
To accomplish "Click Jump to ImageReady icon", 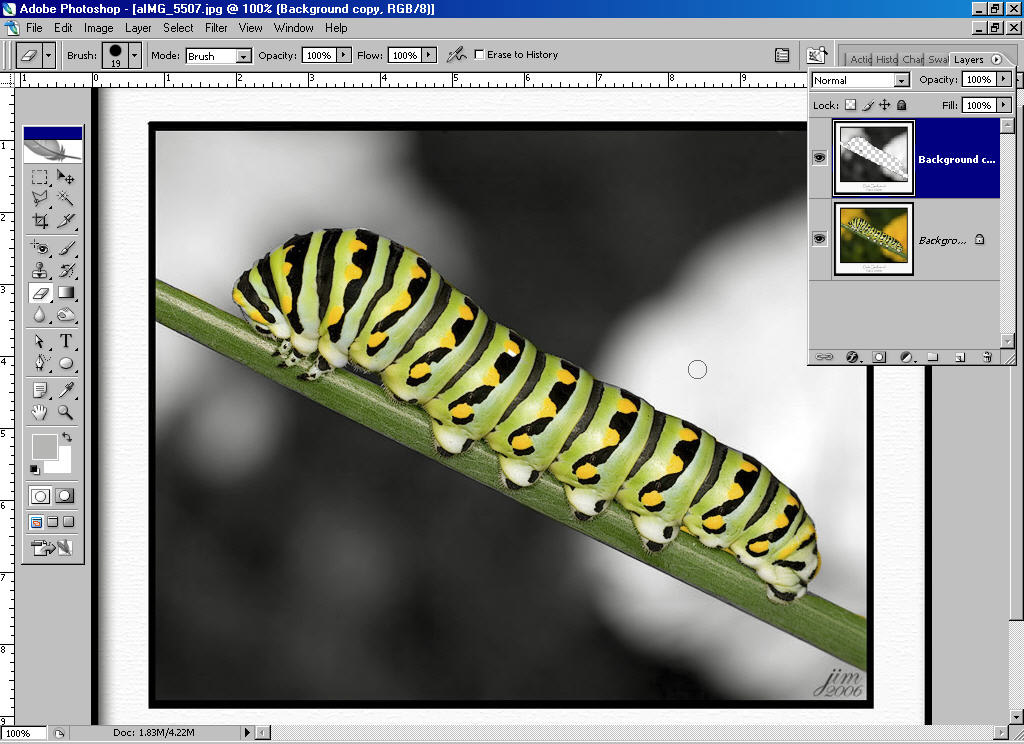I will pos(52,547).
